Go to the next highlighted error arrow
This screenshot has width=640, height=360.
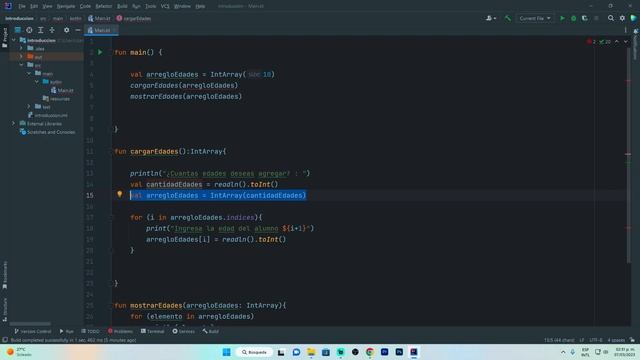click(x=626, y=42)
